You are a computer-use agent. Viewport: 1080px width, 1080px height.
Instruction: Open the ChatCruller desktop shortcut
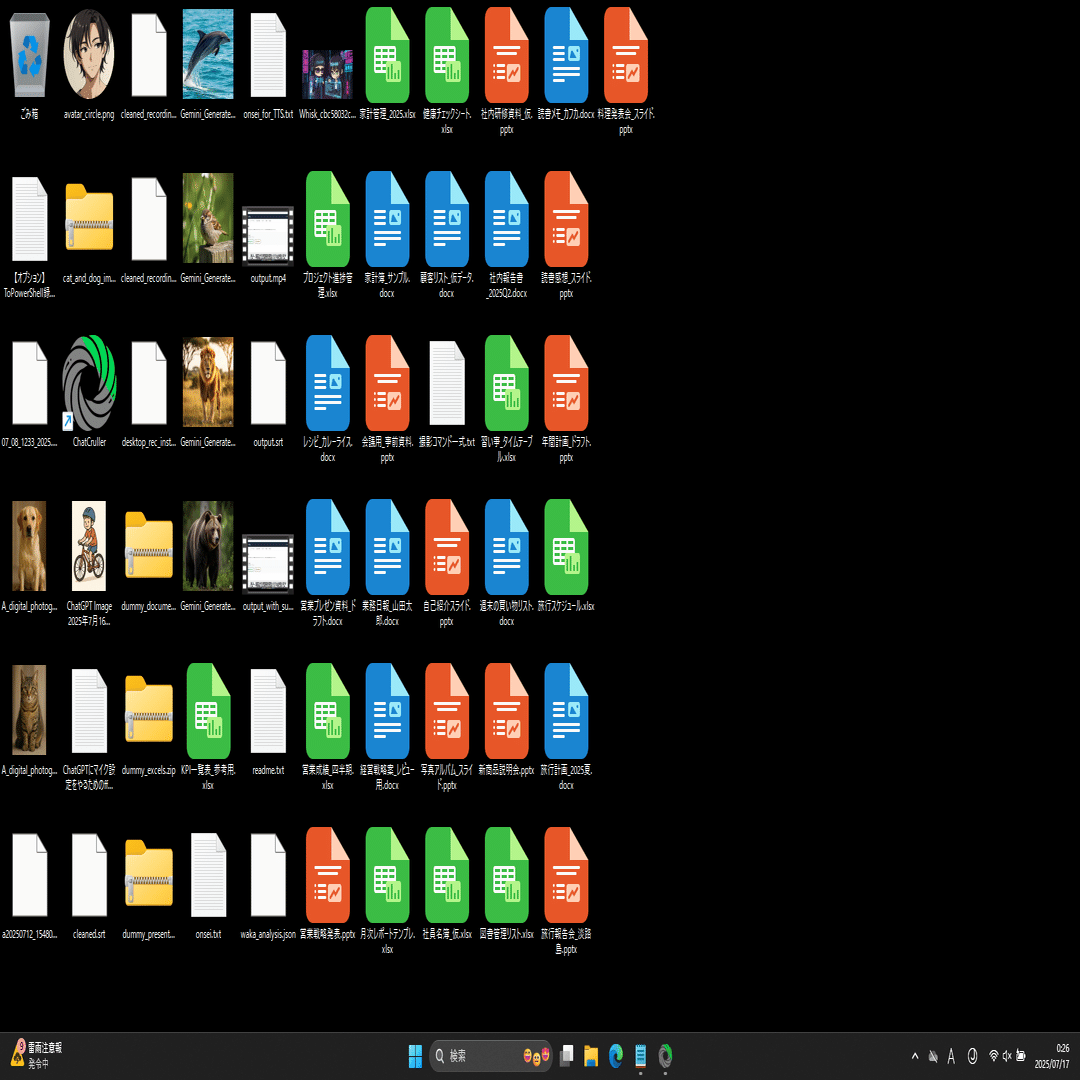point(89,383)
